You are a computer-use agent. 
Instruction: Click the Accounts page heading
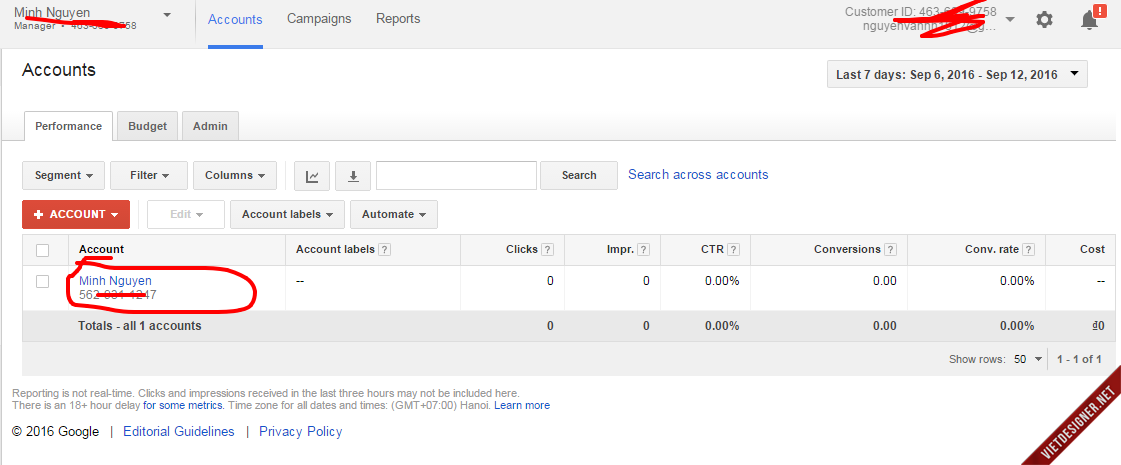click(x=59, y=70)
